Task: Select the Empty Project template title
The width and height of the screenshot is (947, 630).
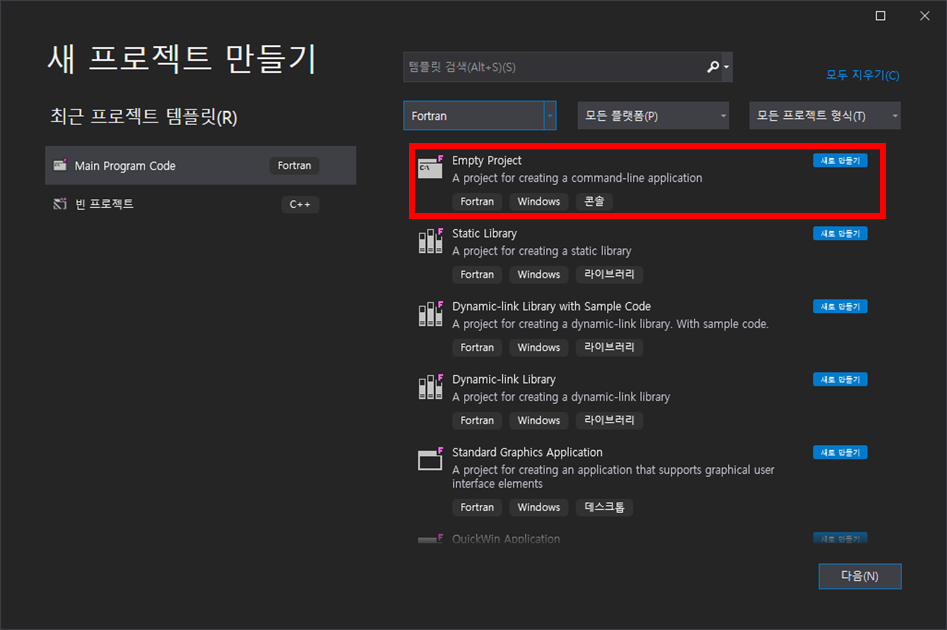Action: coord(486,161)
